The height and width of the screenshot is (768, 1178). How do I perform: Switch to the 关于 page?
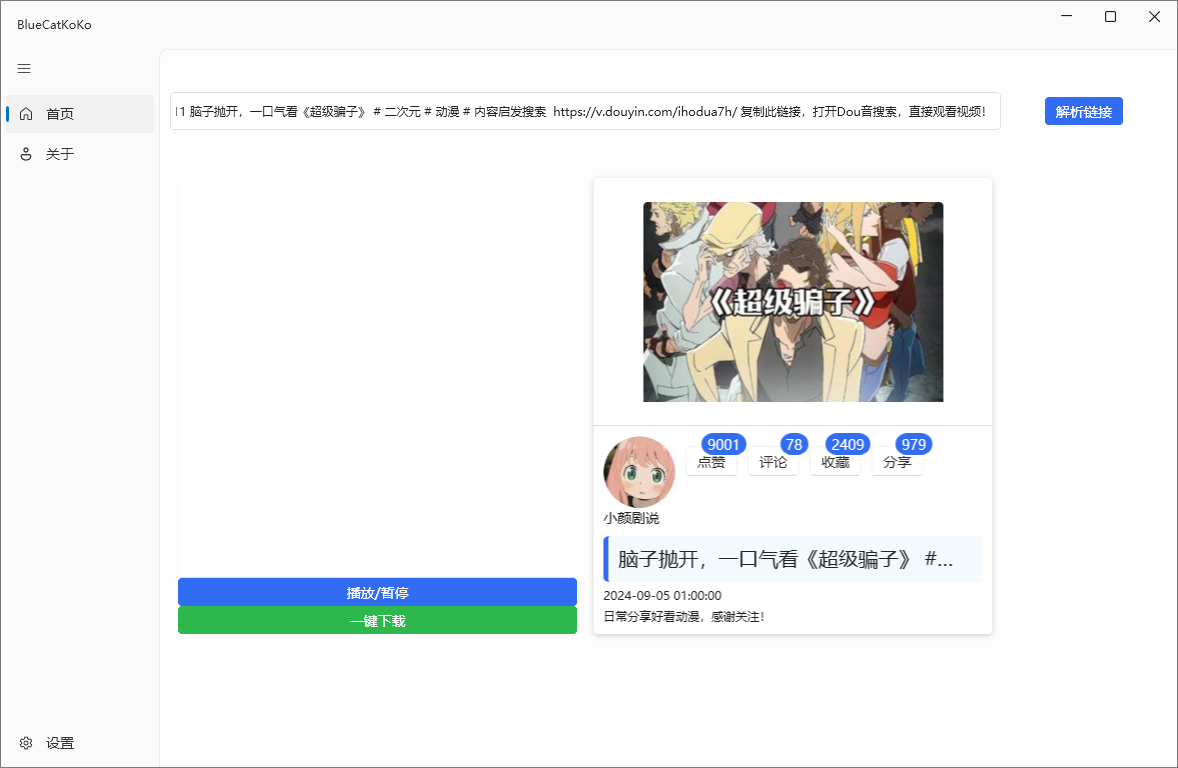click(62, 153)
